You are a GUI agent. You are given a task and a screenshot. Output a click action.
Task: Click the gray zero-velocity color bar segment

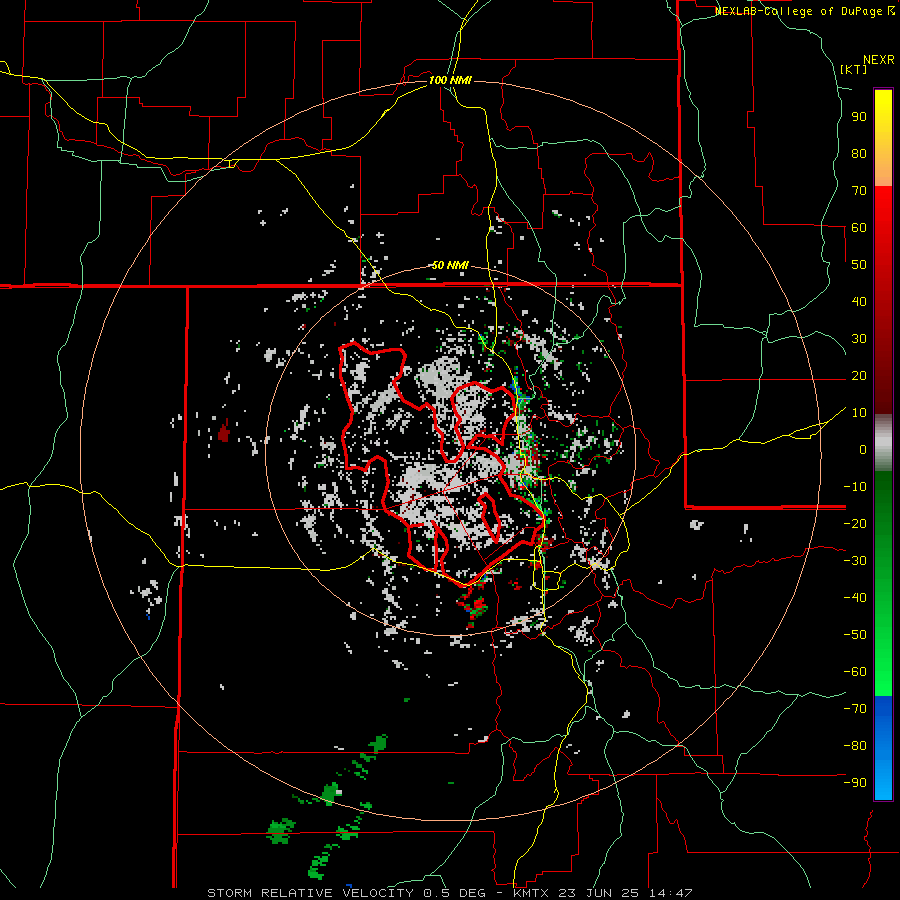pos(883,443)
